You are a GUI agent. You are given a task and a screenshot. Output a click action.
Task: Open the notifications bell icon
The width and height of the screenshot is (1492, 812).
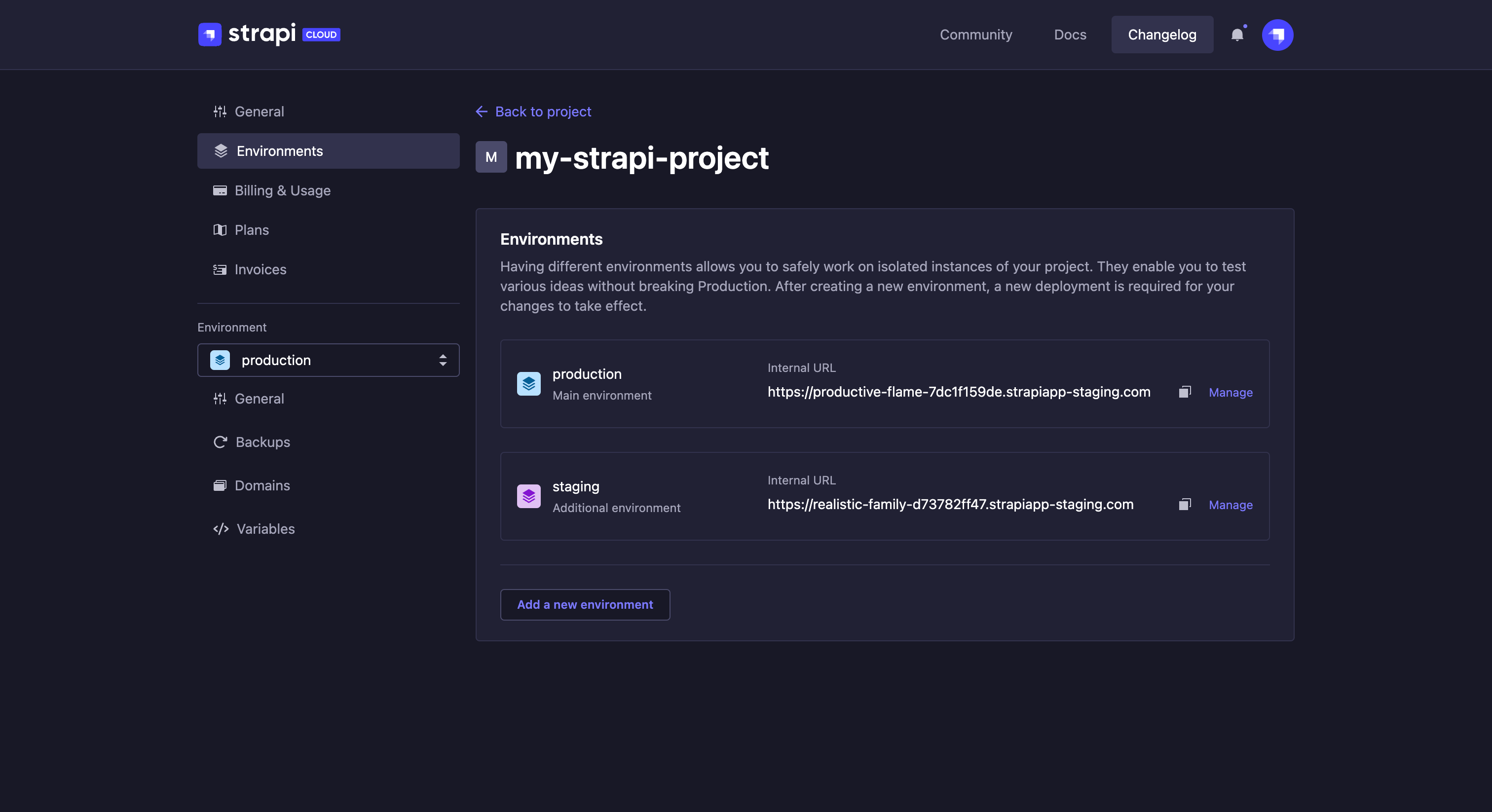coord(1238,34)
